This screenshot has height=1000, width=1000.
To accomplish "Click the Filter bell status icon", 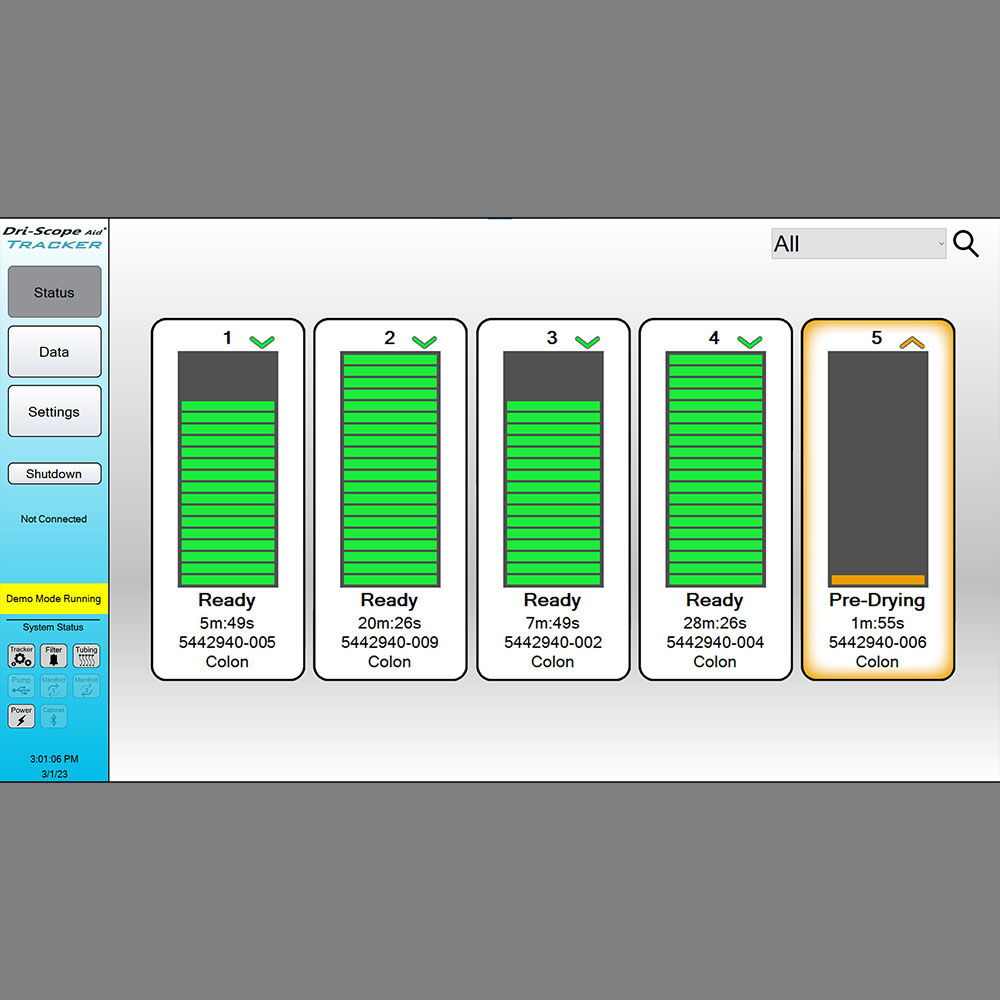I will 54,656.
